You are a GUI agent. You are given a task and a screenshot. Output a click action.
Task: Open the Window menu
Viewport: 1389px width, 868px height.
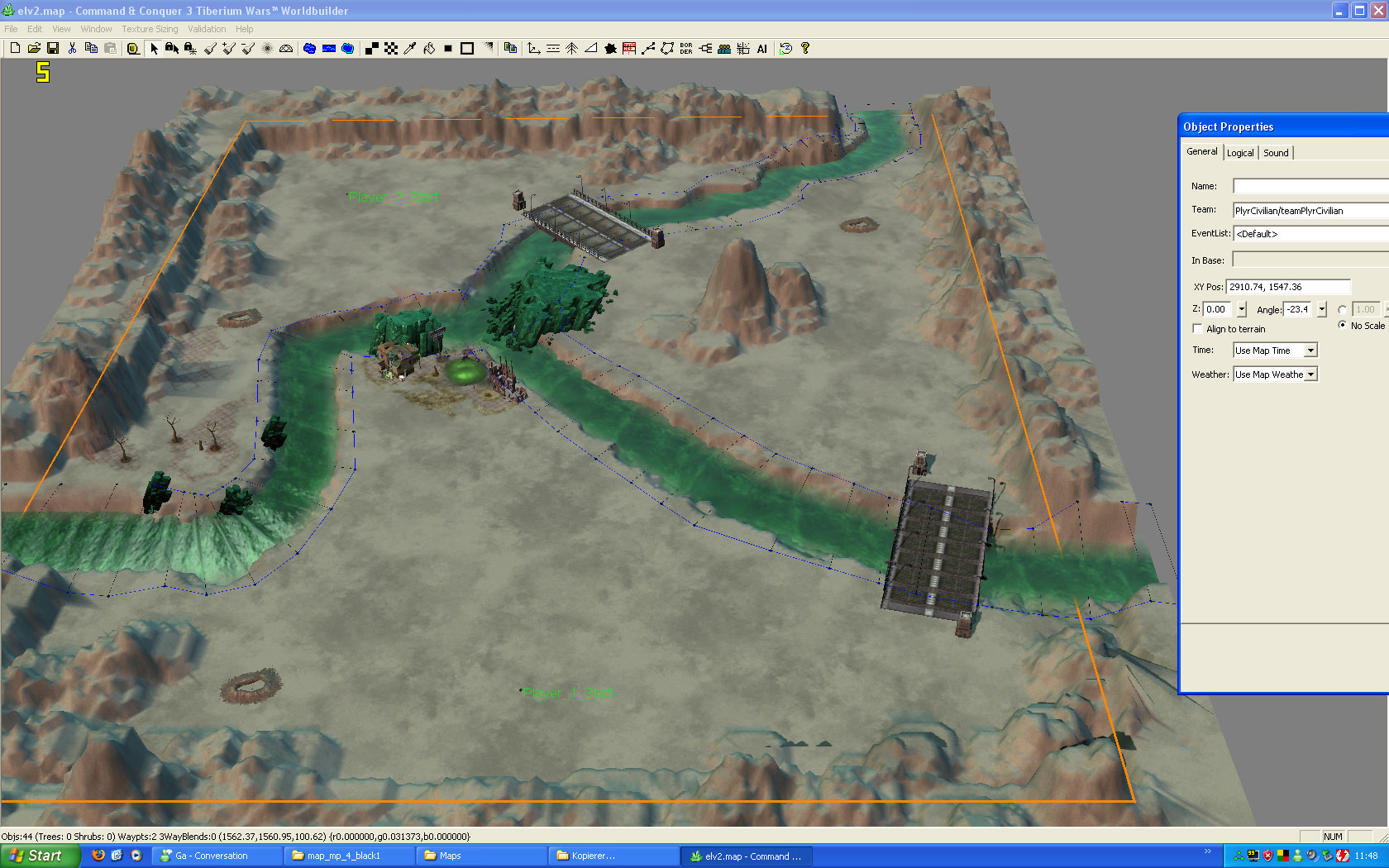pos(97,29)
